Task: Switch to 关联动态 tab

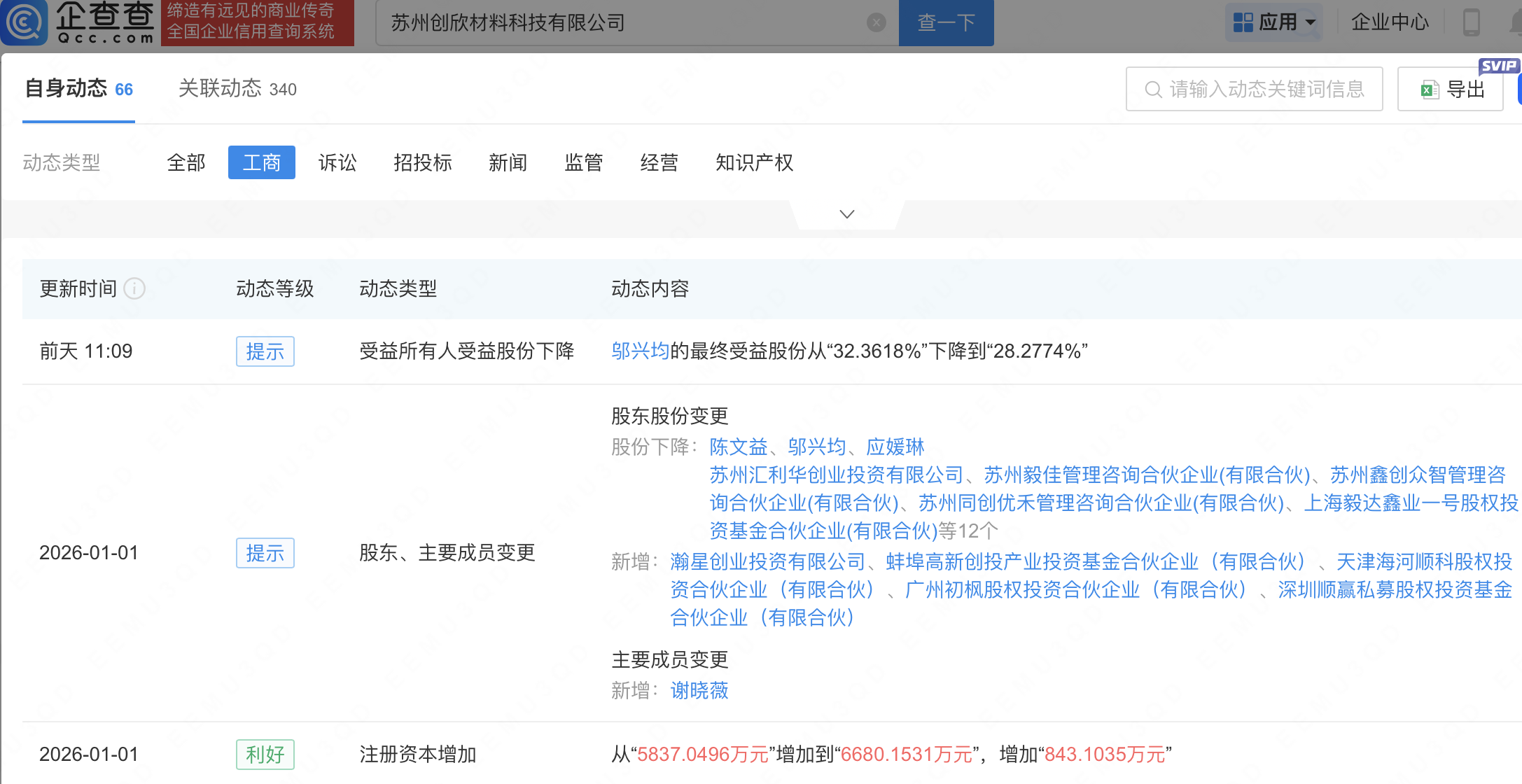Action: click(237, 89)
